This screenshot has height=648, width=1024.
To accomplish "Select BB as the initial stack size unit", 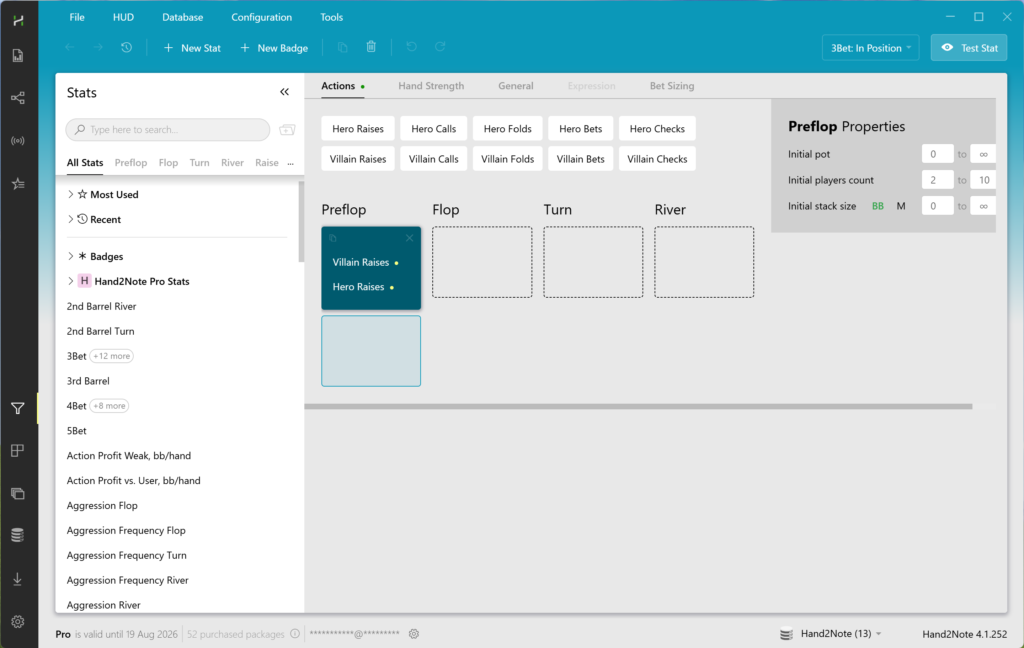I will [x=878, y=206].
